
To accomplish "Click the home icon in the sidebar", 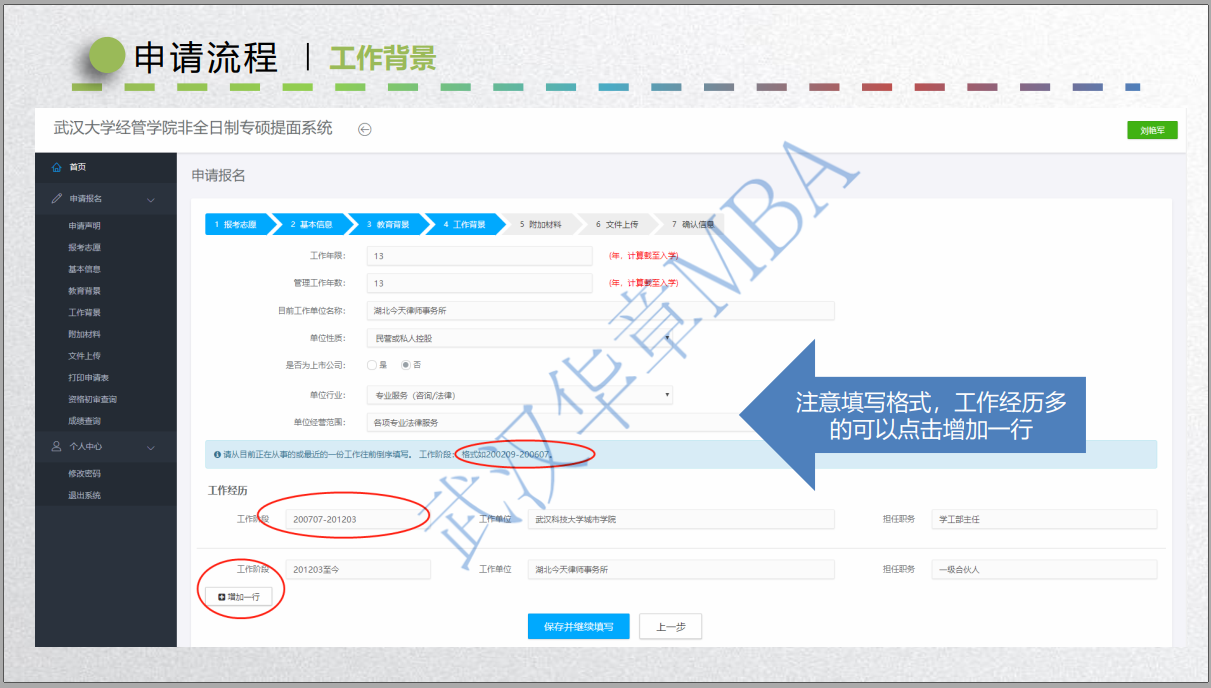I will [57, 167].
